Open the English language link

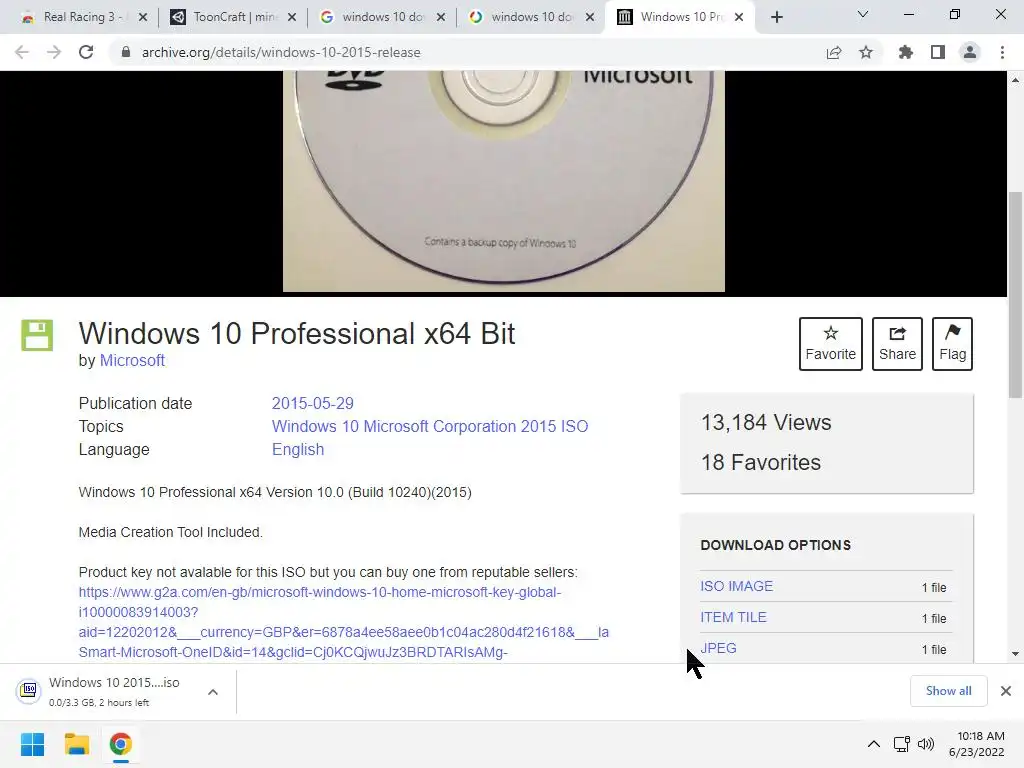click(298, 449)
